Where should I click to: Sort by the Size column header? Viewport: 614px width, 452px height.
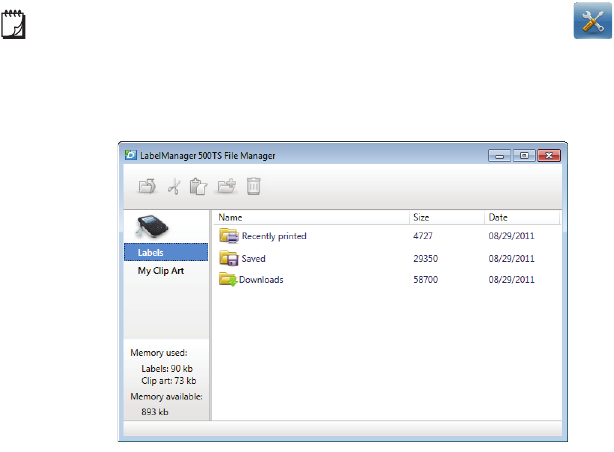tap(447, 217)
